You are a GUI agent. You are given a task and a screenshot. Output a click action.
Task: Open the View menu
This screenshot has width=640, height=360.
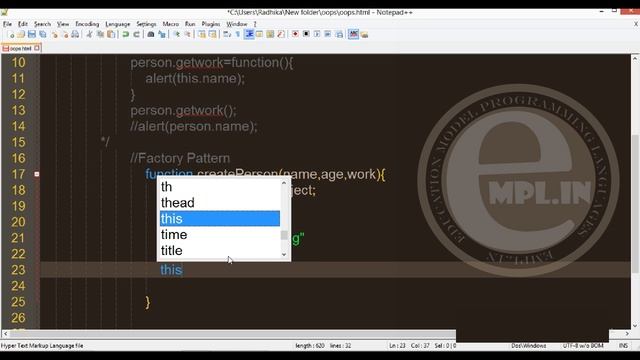click(63, 24)
